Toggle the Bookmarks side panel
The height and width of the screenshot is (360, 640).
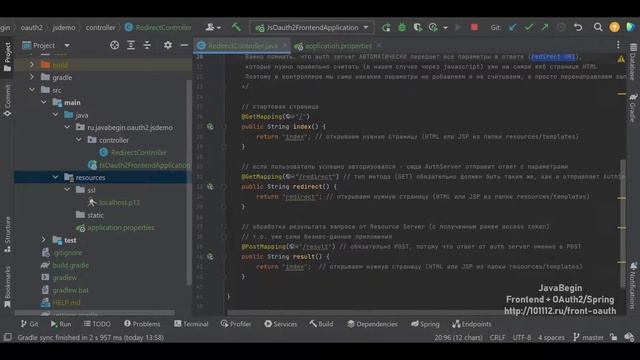pyautogui.click(x=7, y=287)
